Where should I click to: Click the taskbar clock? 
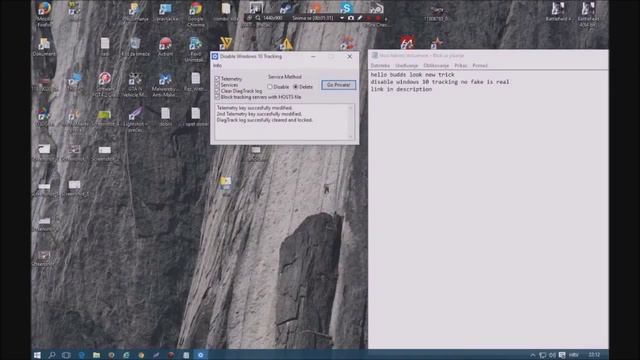[x=594, y=355]
